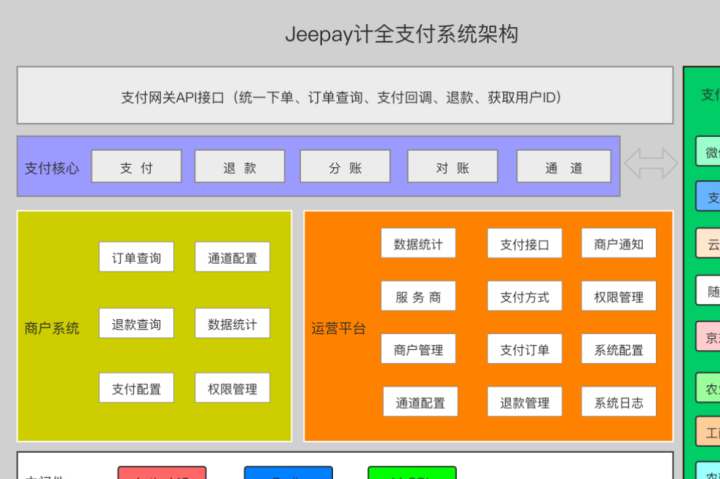Click the 分 账 box

tap(345, 166)
